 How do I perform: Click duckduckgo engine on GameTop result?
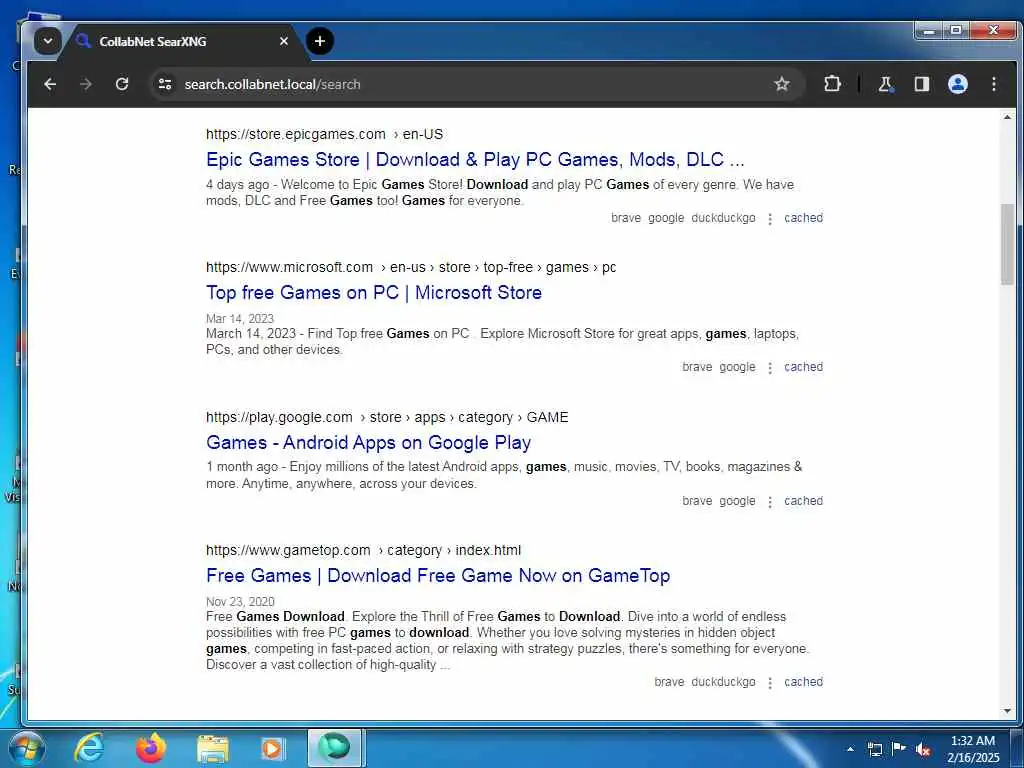(x=723, y=682)
